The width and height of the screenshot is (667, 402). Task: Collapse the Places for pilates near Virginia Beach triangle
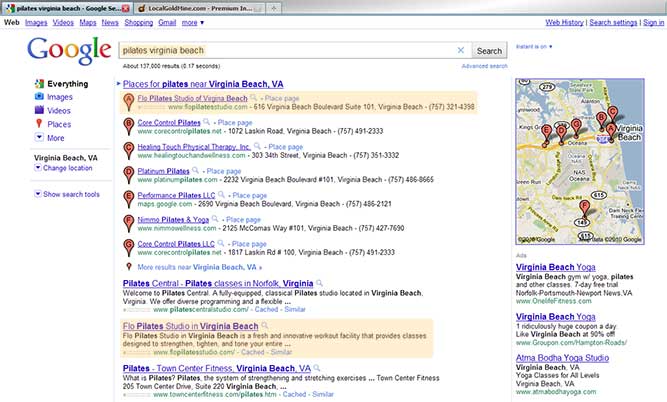[119, 83]
